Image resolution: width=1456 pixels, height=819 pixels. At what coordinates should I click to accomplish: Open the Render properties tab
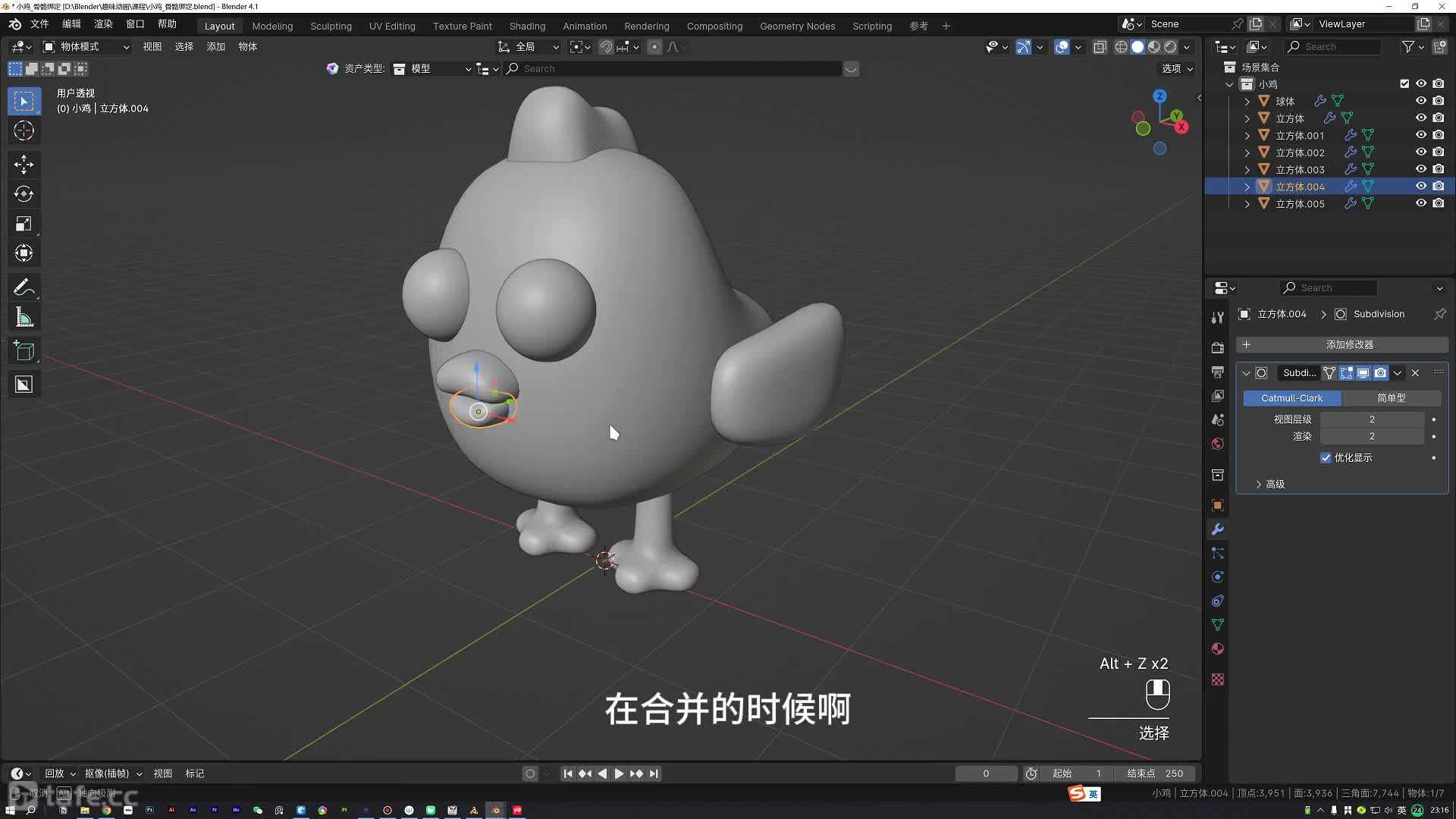pyautogui.click(x=1217, y=348)
